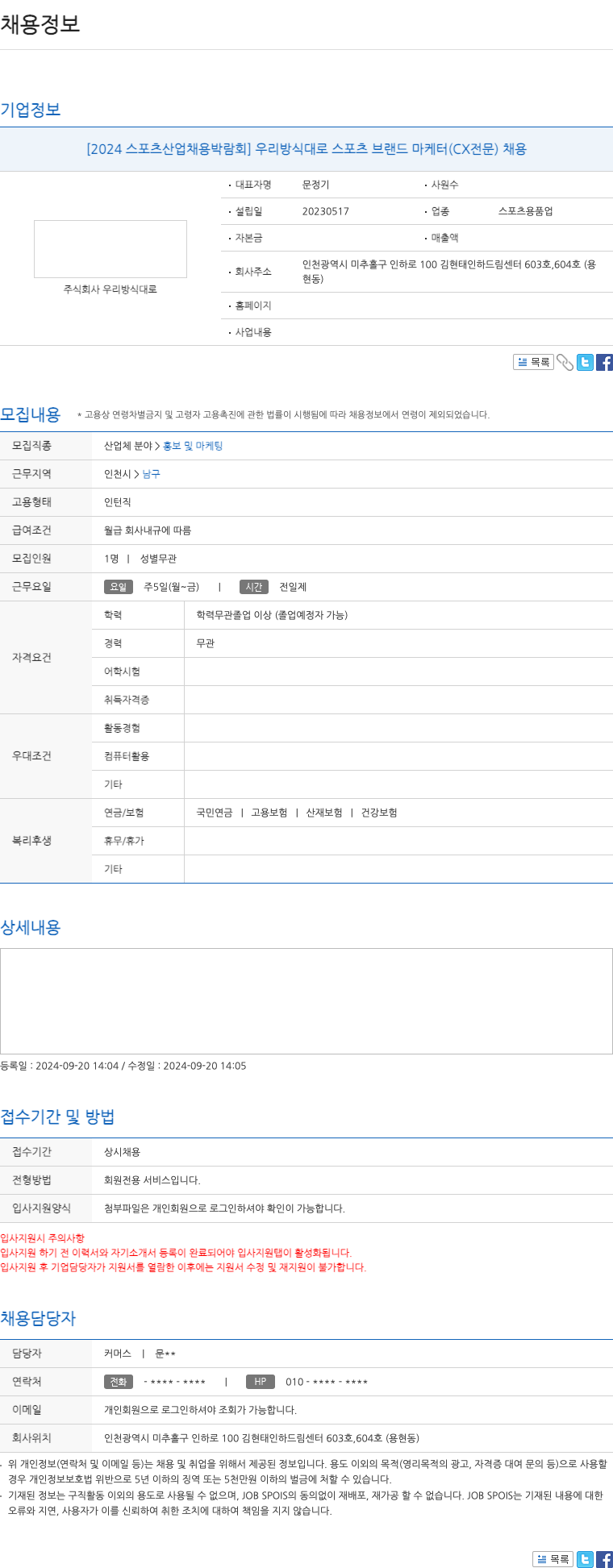The height and width of the screenshot is (1568, 613).
Task: Click the 상세내용 section heading
Action: pos(31,927)
